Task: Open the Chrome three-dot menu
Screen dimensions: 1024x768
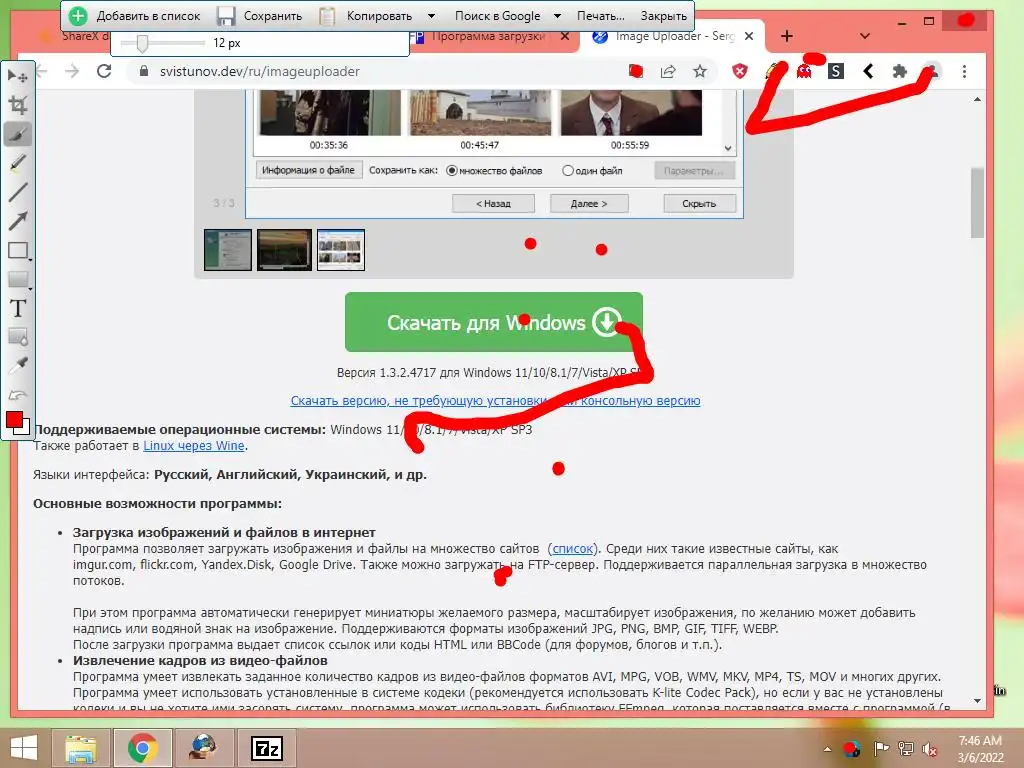Action: click(x=965, y=71)
